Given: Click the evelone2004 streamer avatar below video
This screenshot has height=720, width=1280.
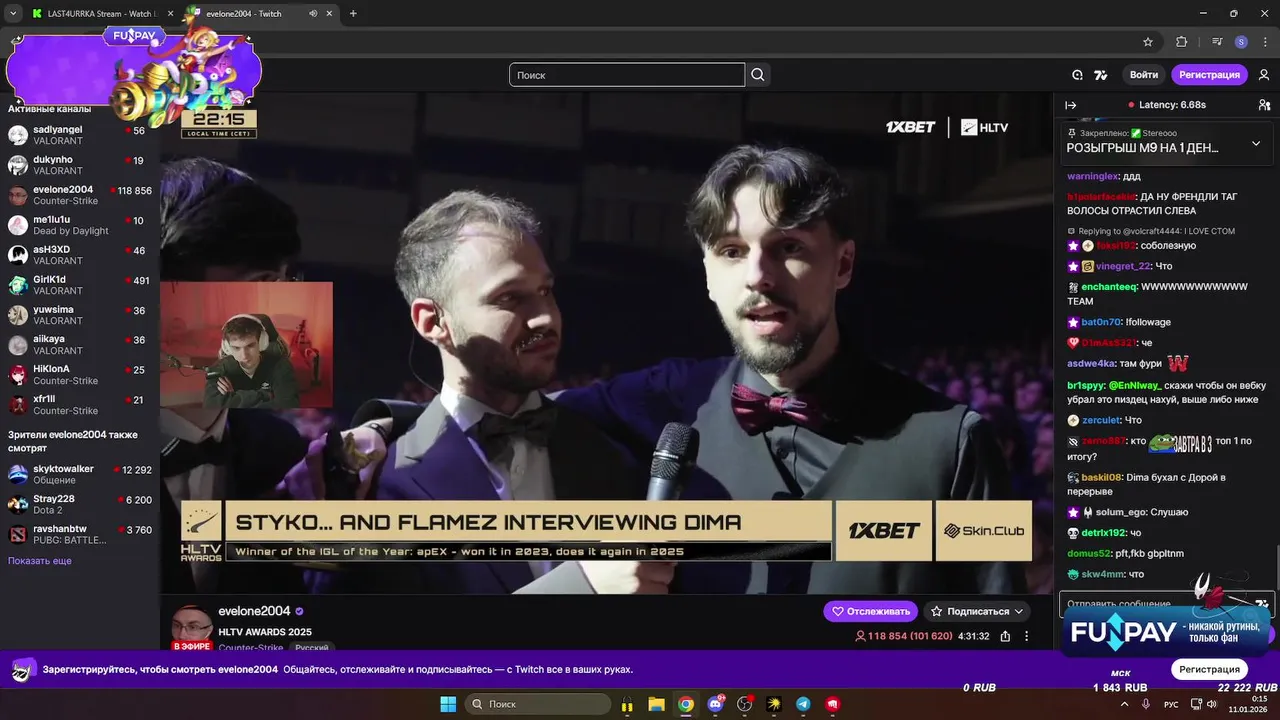Looking at the screenshot, I should coord(192,627).
